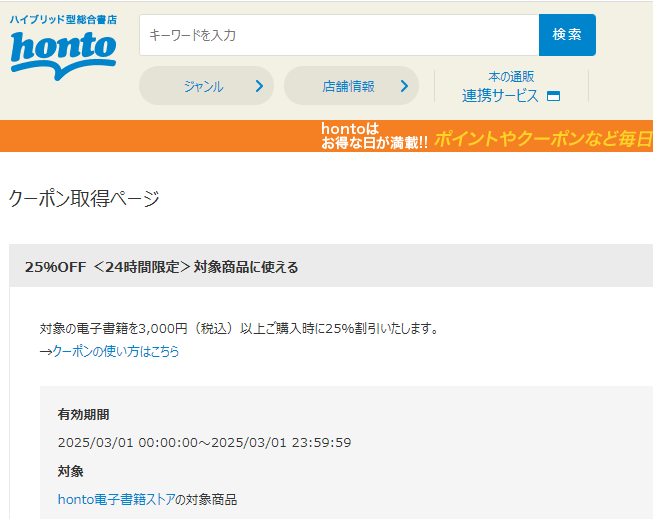Click the 2025/03/01 validity period text
653x519 pixels.
tap(204, 442)
